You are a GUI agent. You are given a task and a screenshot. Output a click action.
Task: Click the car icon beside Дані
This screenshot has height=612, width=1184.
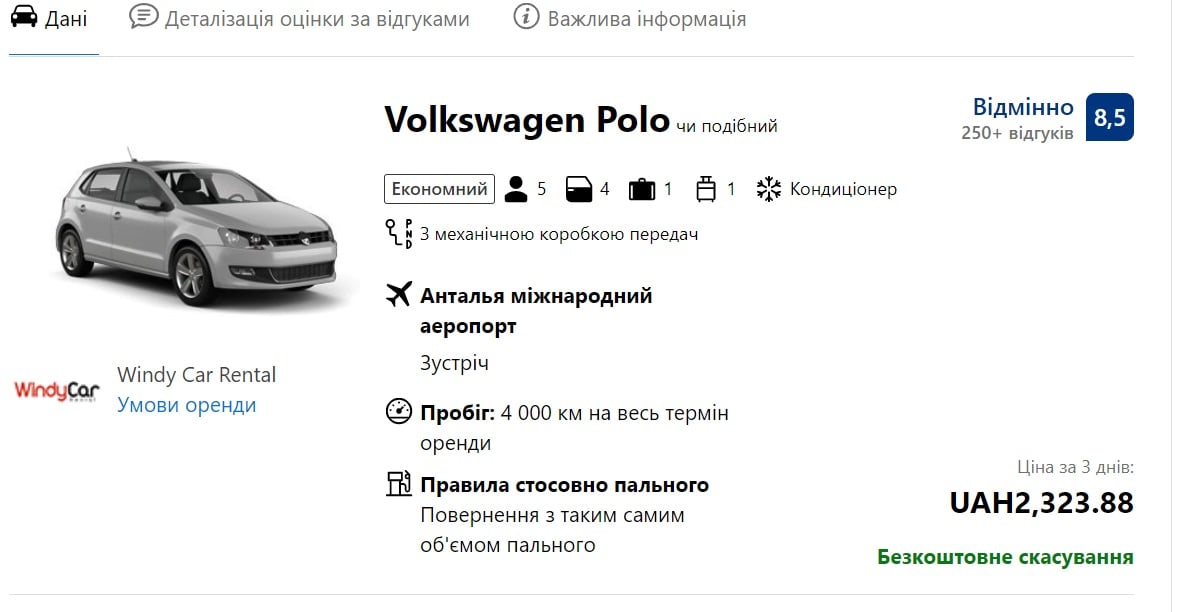tap(23, 16)
